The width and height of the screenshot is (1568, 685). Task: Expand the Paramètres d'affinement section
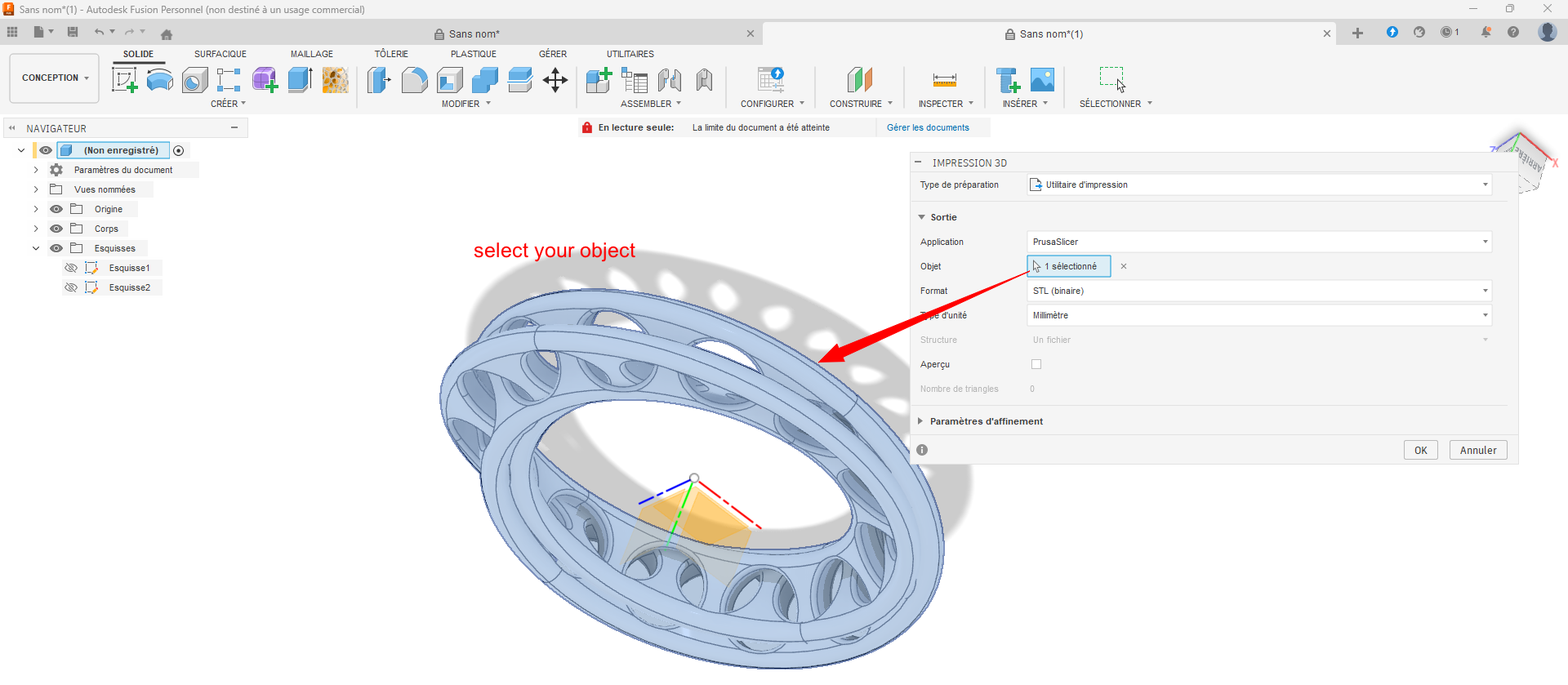[920, 421]
